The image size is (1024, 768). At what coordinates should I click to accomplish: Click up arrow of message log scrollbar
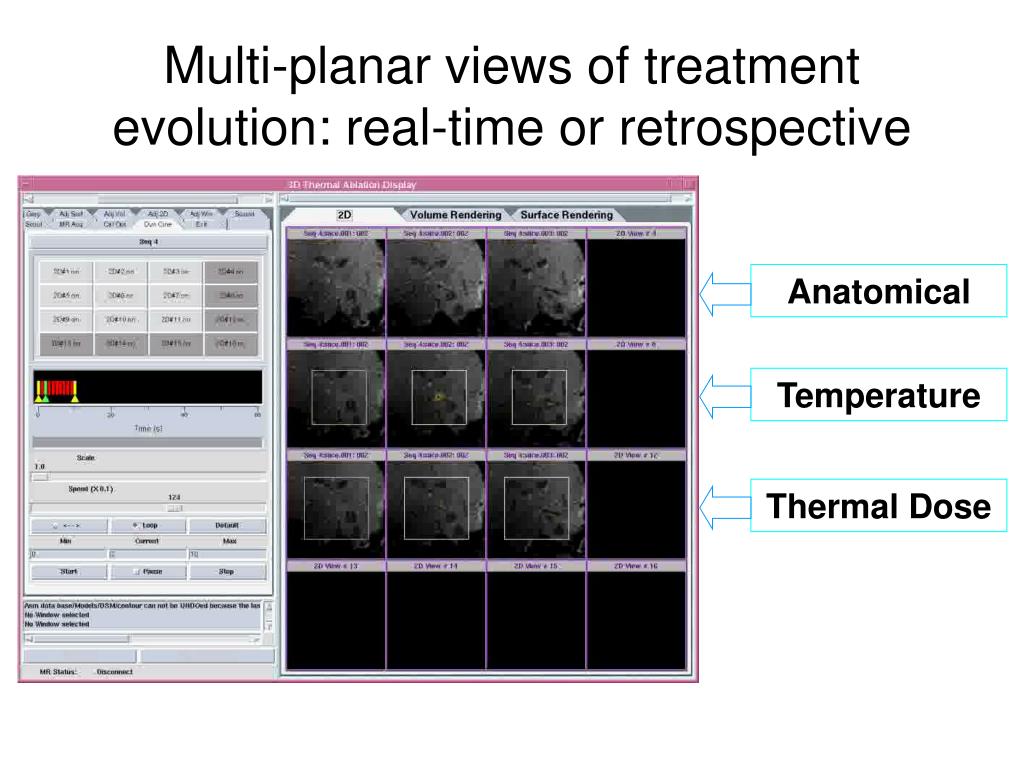click(268, 607)
